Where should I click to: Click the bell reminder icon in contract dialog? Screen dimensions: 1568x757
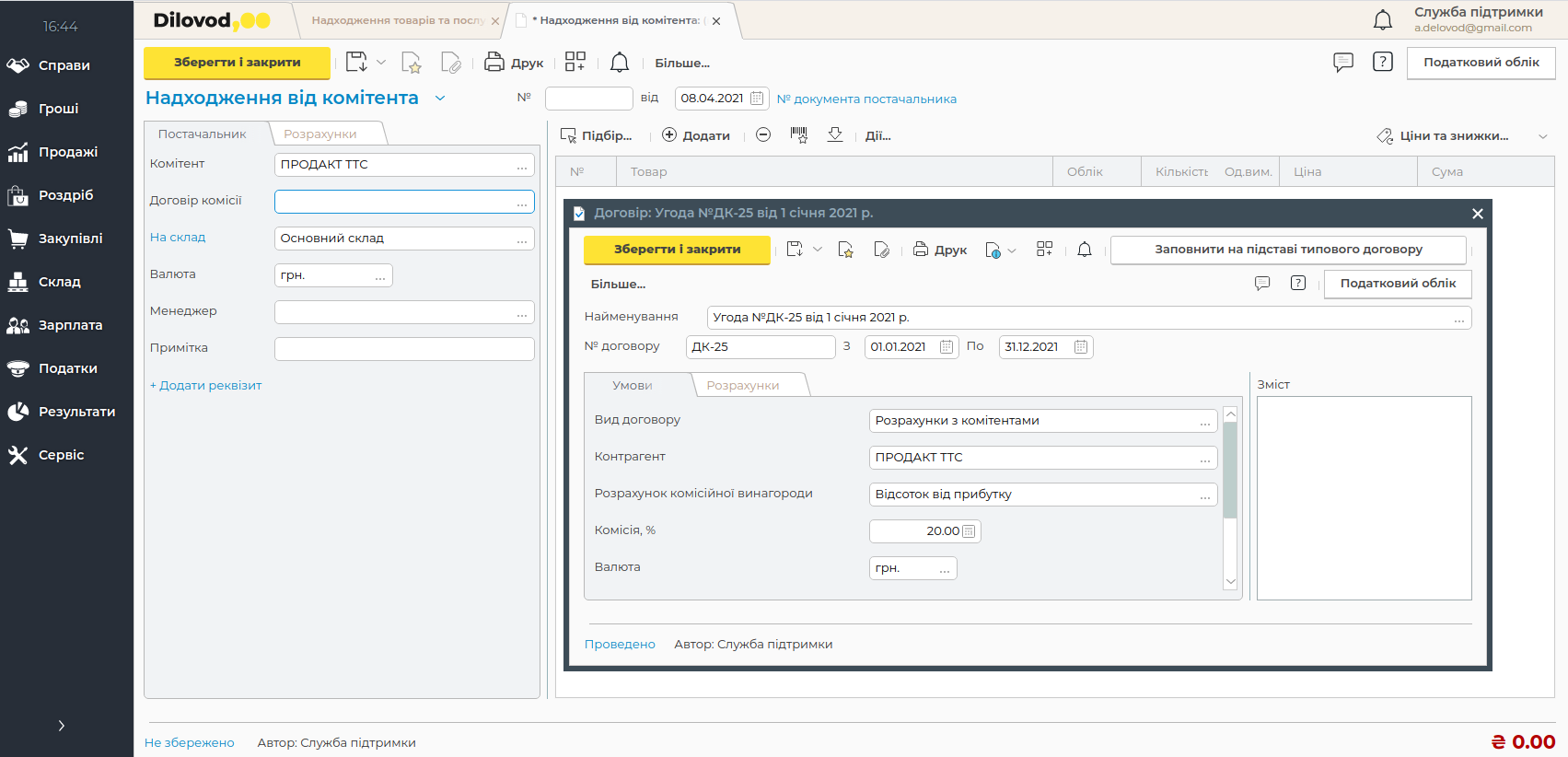click(x=1084, y=250)
